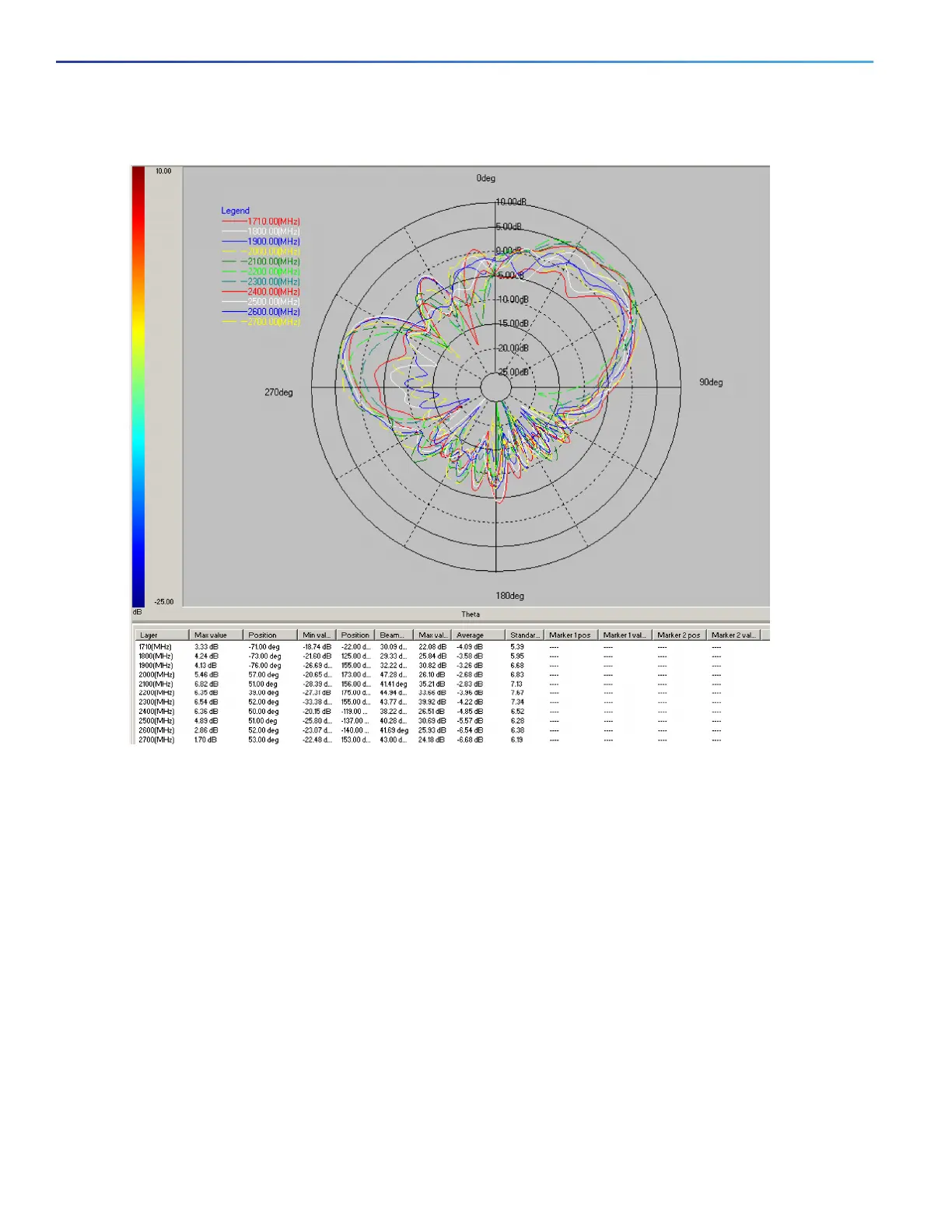The height and width of the screenshot is (1232, 952).
Task: Click the red 1710.00(MHz) legend entry
Action: (261, 222)
